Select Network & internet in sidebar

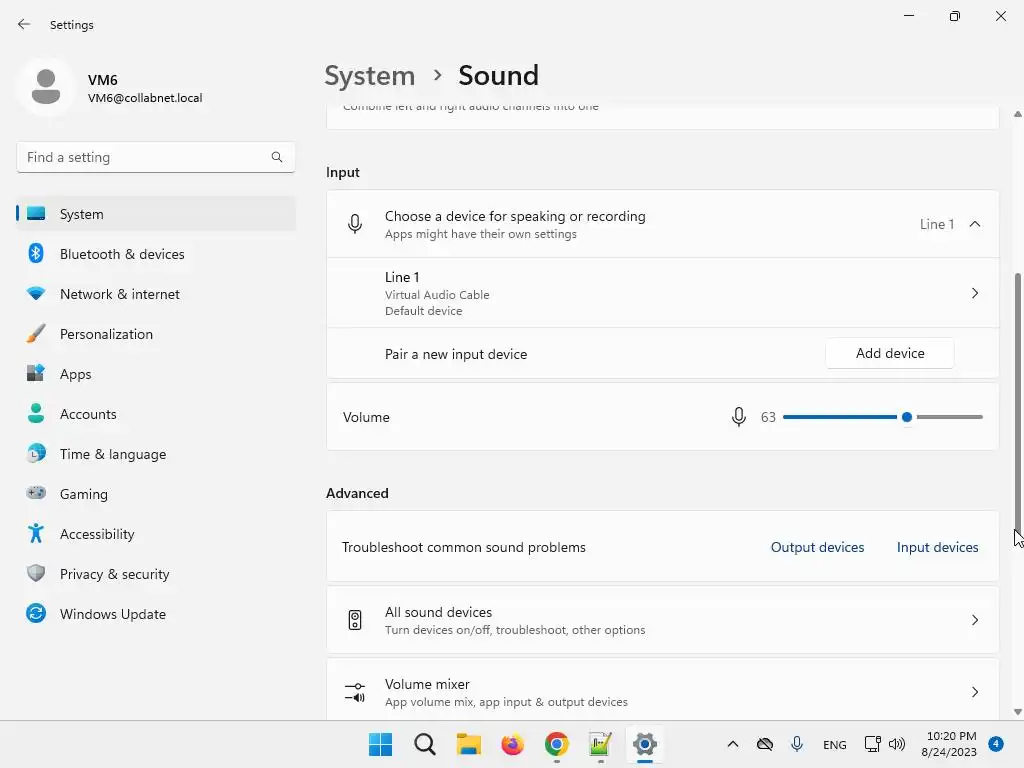click(x=120, y=294)
